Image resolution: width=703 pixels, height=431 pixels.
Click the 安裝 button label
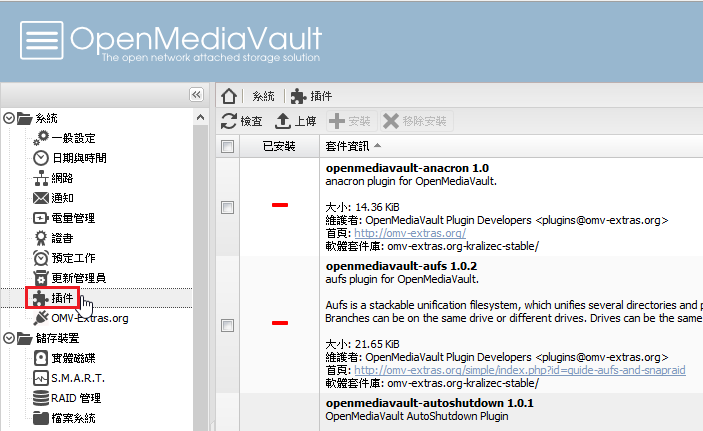coord(360,121)
